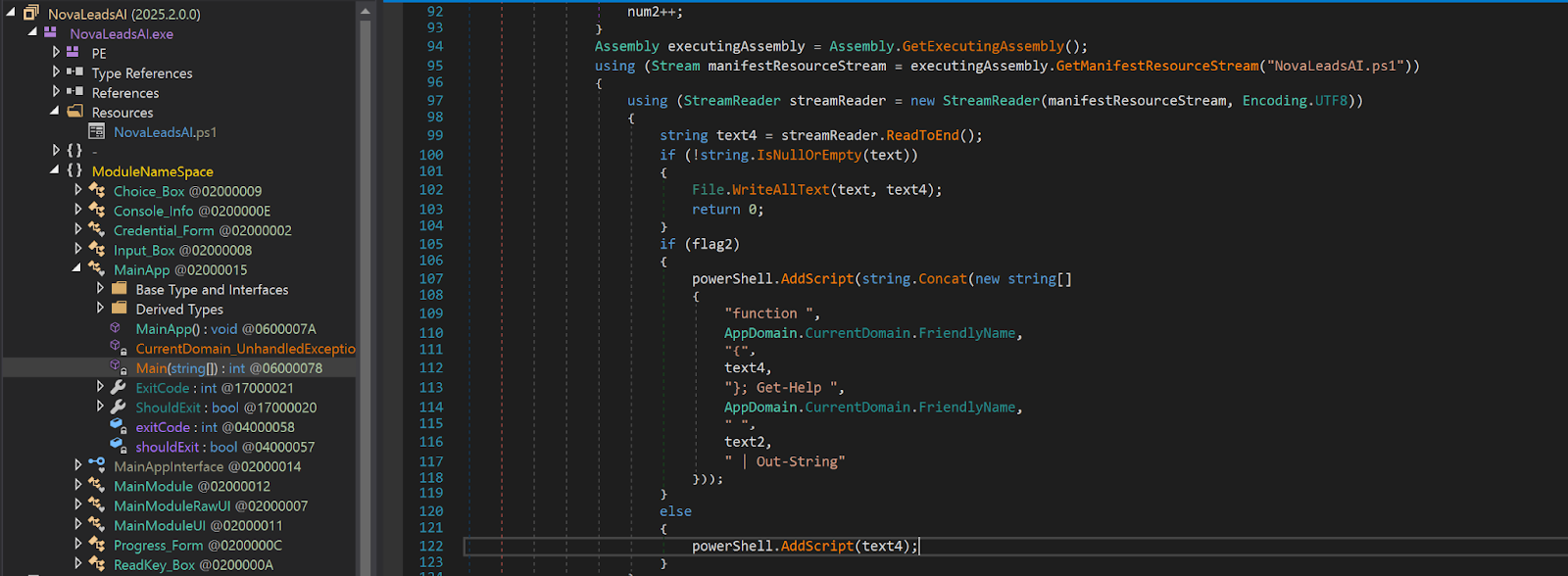1568x576 pixels.
Task: Click the assembly tree vertical scrollbar thumb
Action: (x=366, y=299)
